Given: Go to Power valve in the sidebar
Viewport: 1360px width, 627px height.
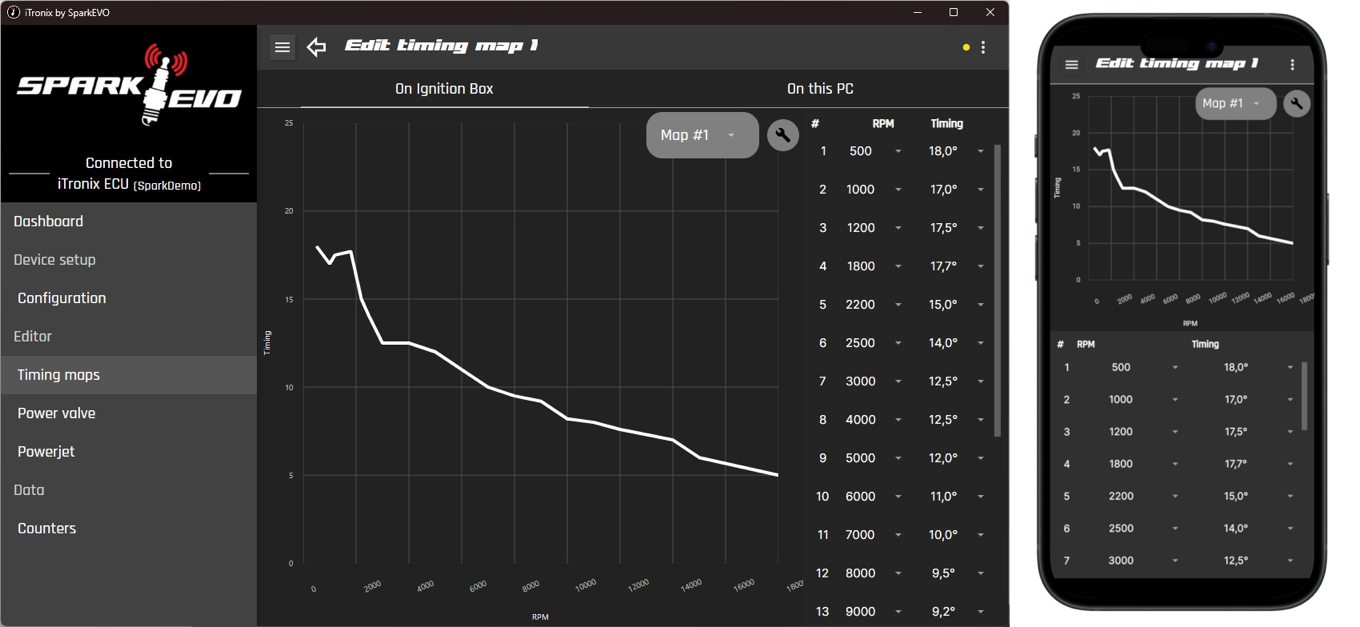Looking at the screenshot, I should [x=57, y=413].
